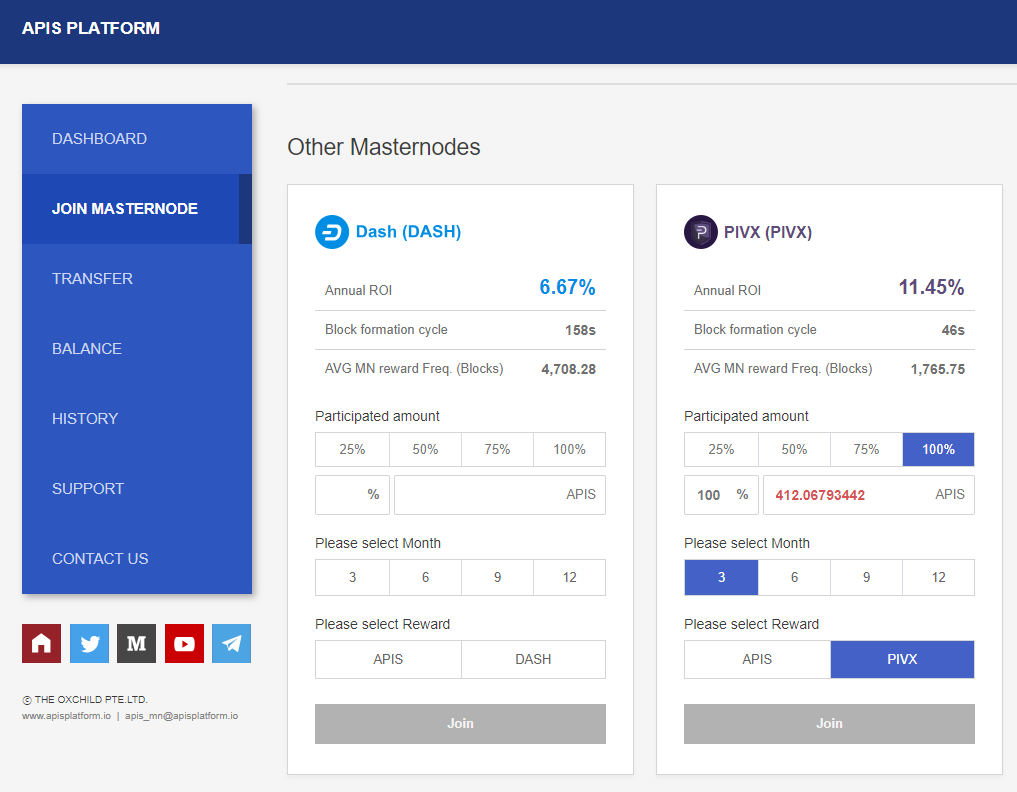Click the Dash coin logo
Image resolution: width=1017 pixels, height=792 pixels.
(332, 232)
